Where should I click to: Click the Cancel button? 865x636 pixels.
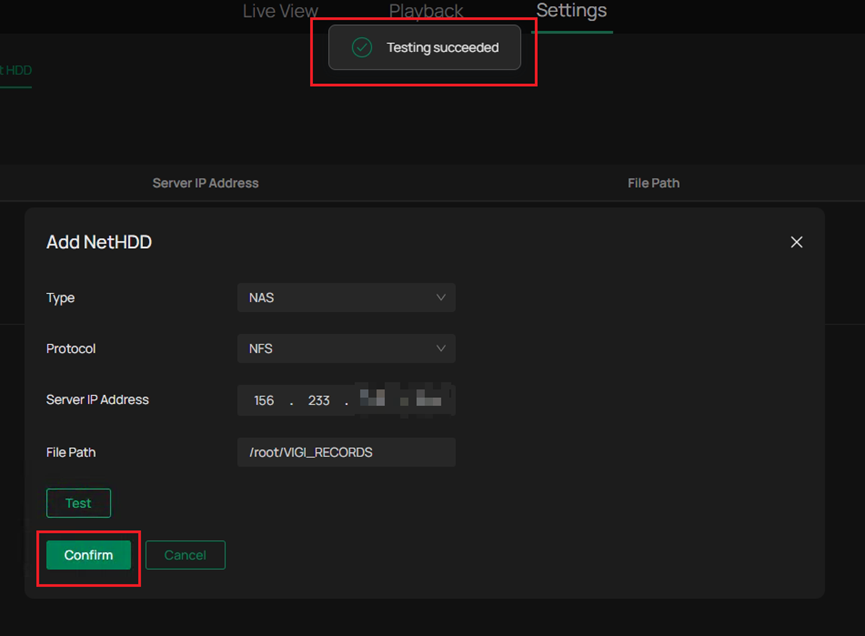pos(185,555)
